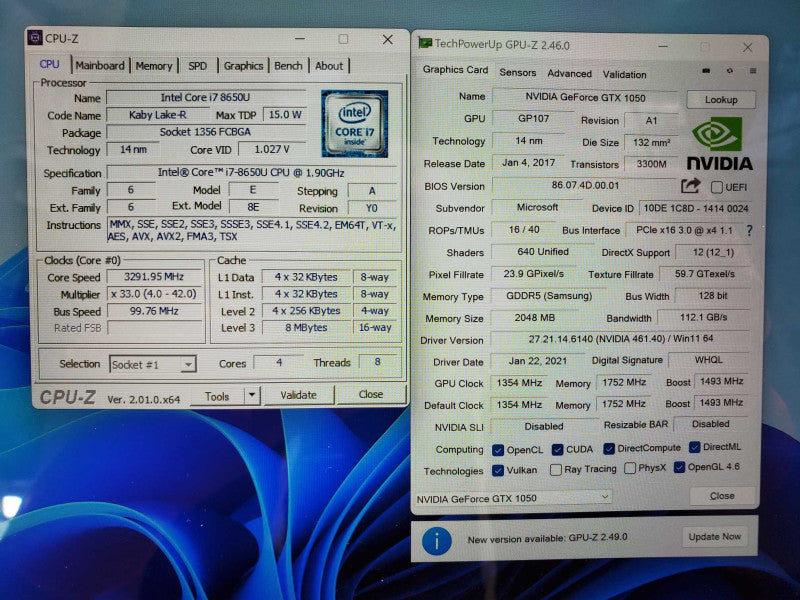800x600 pixels.
Task: Enable the Ray Tracing checkbox
Action: [556, 469]
